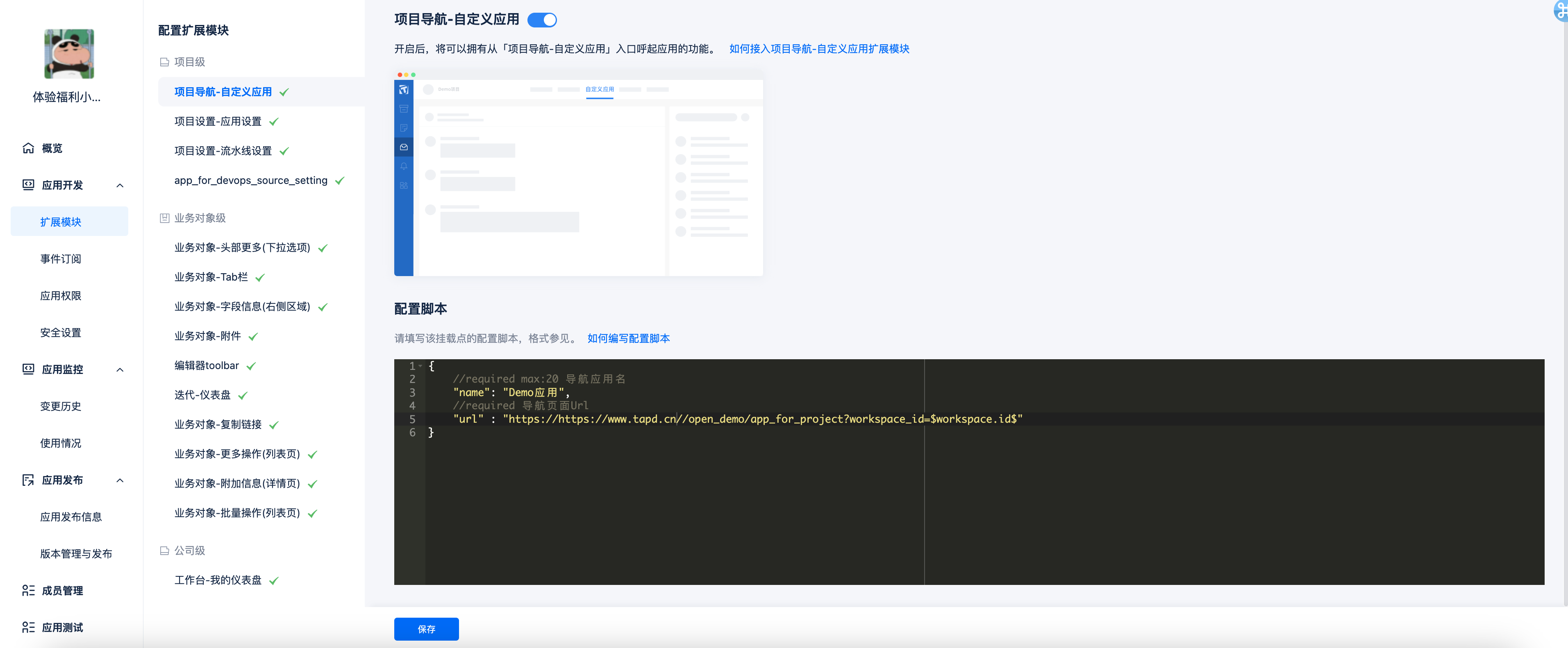Click the 应用开发 code icon
This screenshot has width=1568, height=648.
pos(28,184)
